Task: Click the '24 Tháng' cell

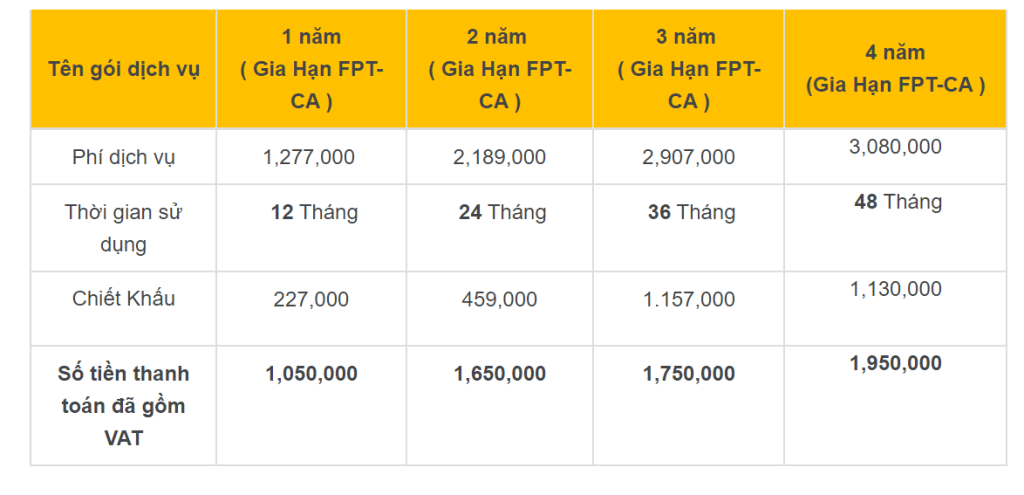Action: [x=502, y=213]
